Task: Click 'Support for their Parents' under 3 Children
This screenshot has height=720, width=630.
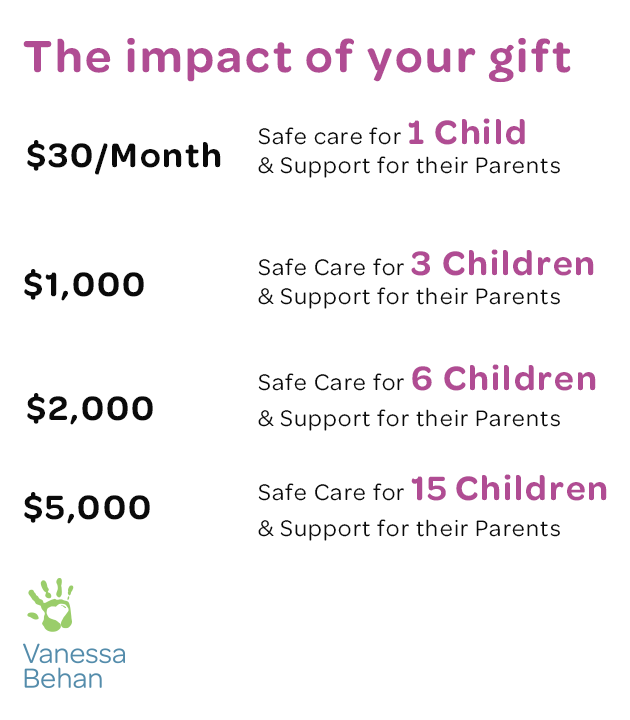Action: click(x=420, y=297)
